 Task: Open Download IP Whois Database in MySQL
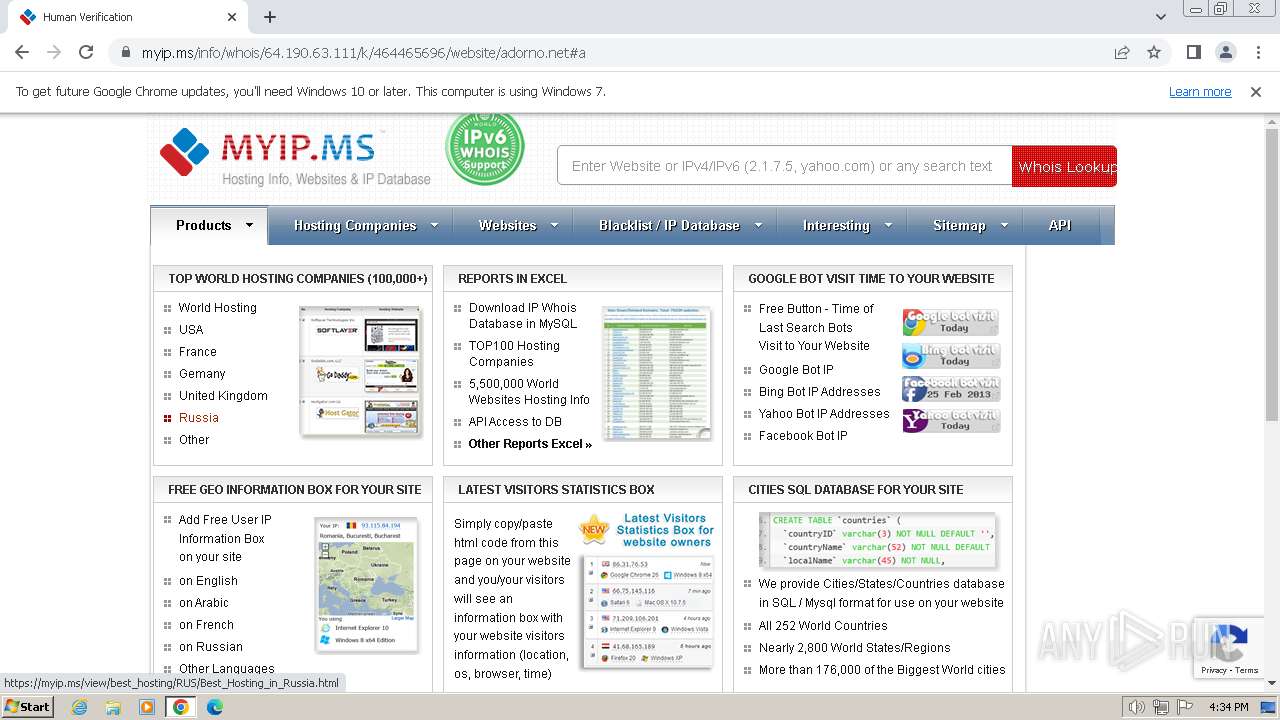523,316
